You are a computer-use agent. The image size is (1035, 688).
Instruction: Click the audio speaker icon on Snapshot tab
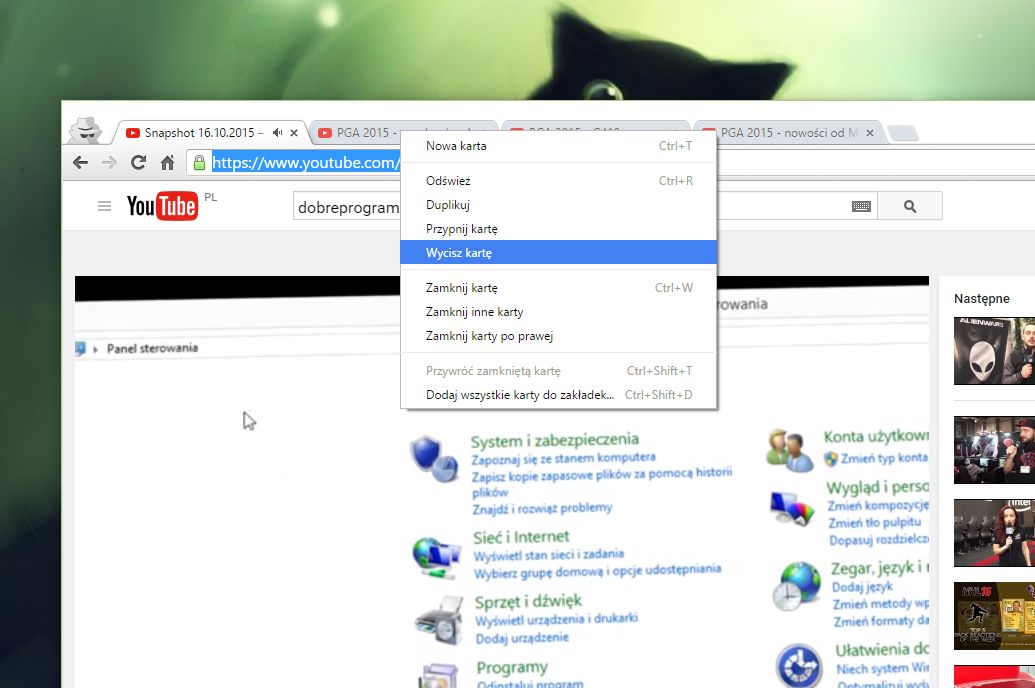[278, 133]
